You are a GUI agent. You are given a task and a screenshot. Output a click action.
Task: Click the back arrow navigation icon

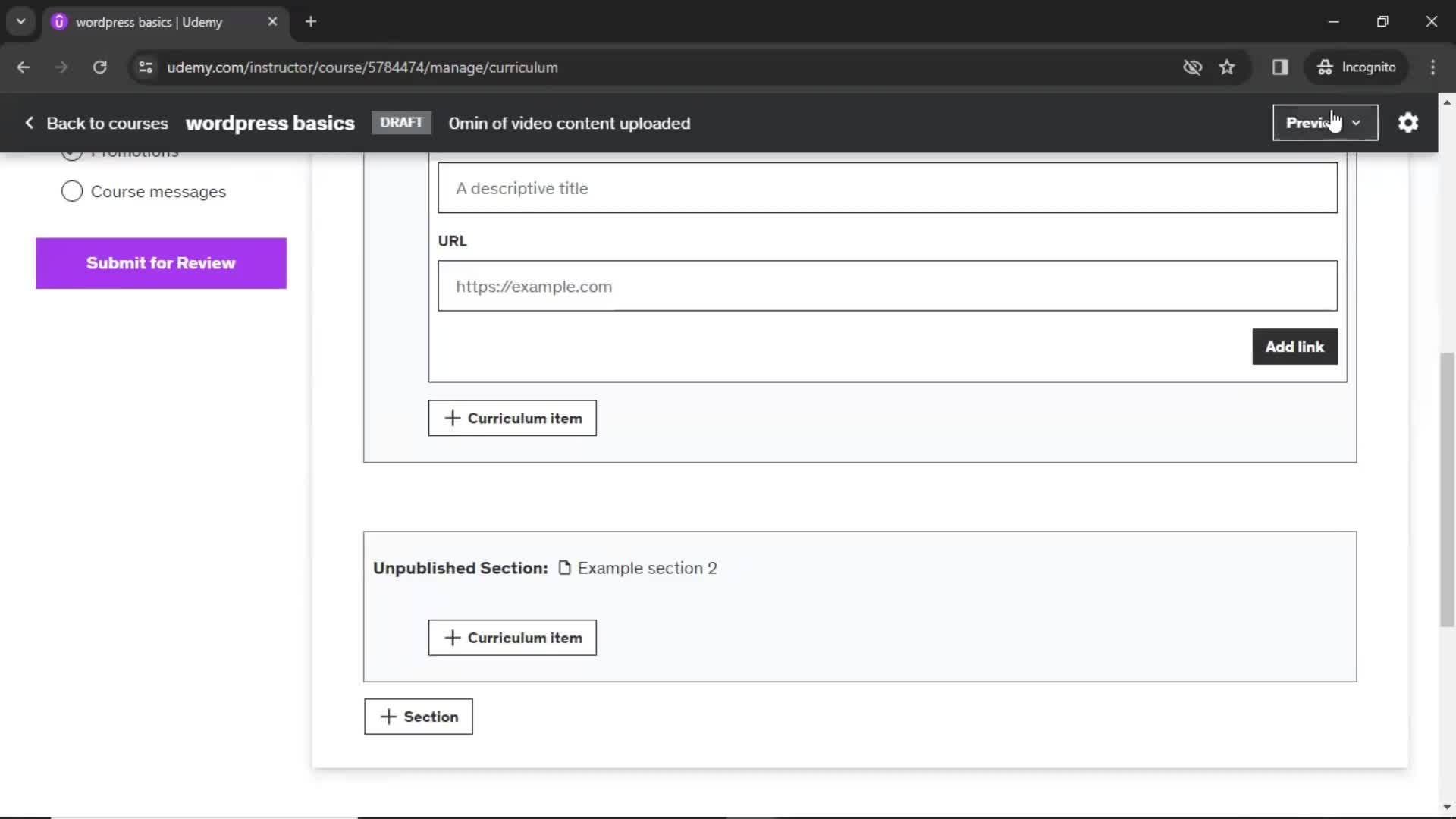pyautogui.click(x=24, y=67)
